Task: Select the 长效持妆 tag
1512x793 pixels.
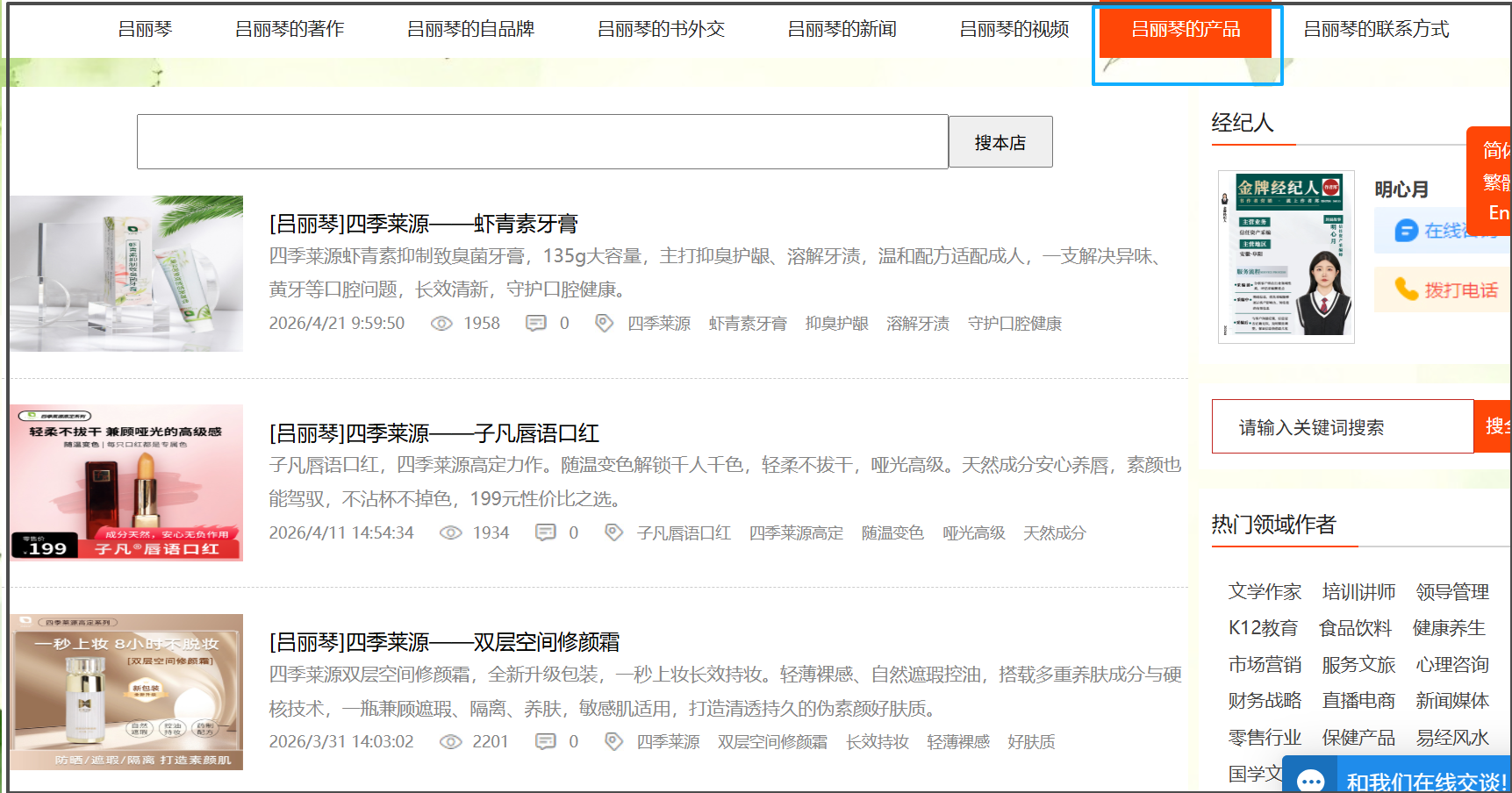Action: tap(878, 742)
